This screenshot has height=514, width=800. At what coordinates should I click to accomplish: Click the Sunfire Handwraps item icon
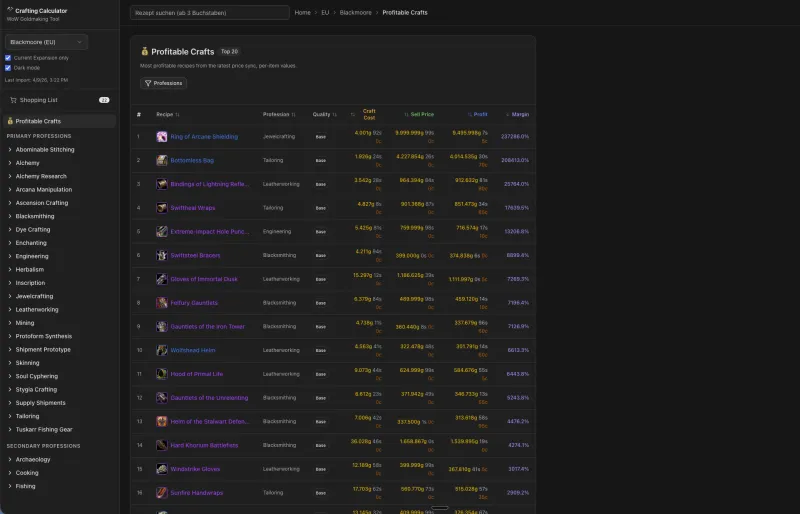point(162,493)
